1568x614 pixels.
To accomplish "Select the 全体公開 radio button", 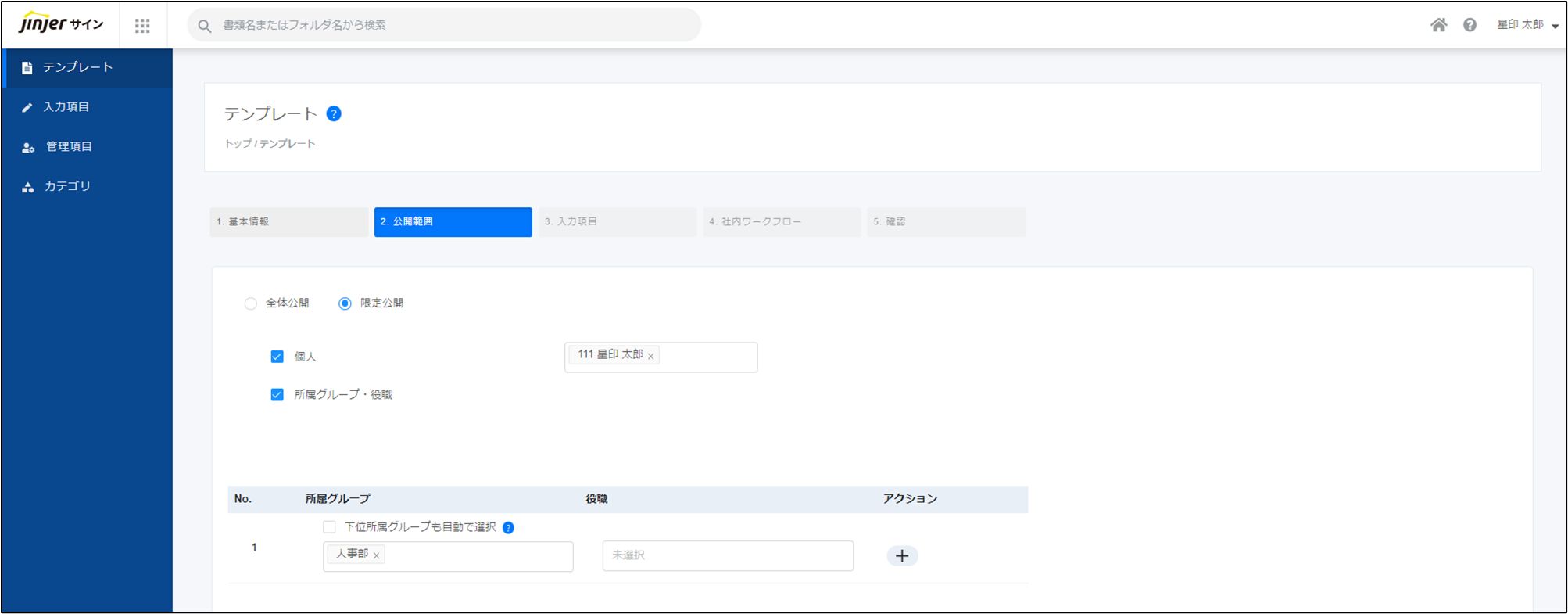I will click(x=251, y=303).
